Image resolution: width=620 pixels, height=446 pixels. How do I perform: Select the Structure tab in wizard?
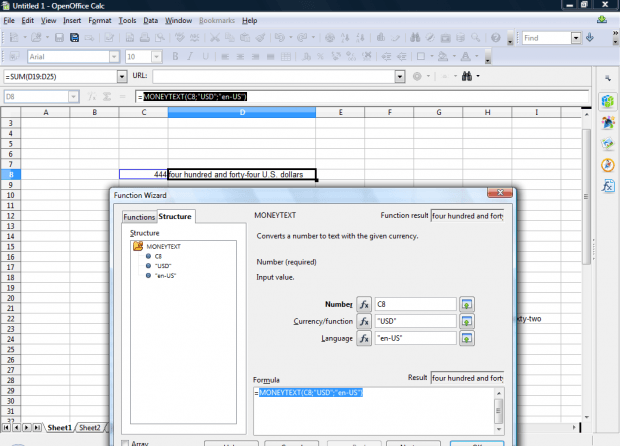[x=175, y=216]
